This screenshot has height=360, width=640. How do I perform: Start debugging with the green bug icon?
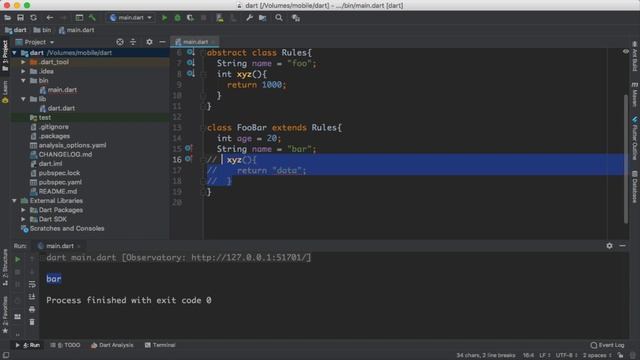[177, 18]
